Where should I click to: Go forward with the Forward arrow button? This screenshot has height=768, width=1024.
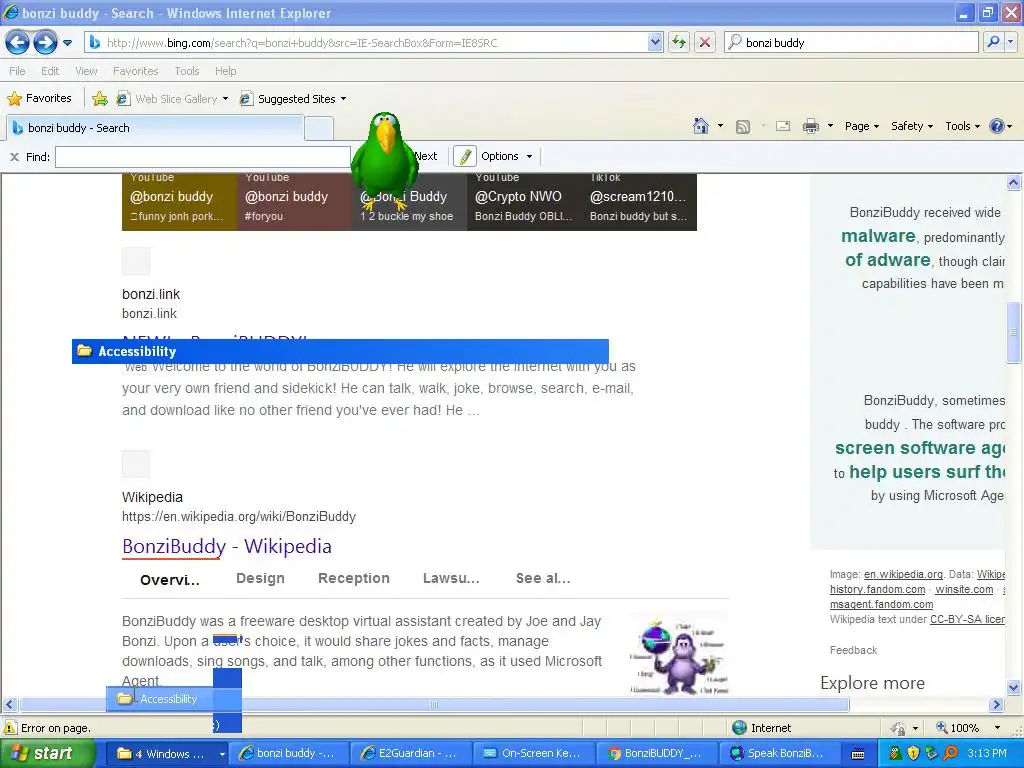click(45, 42)
